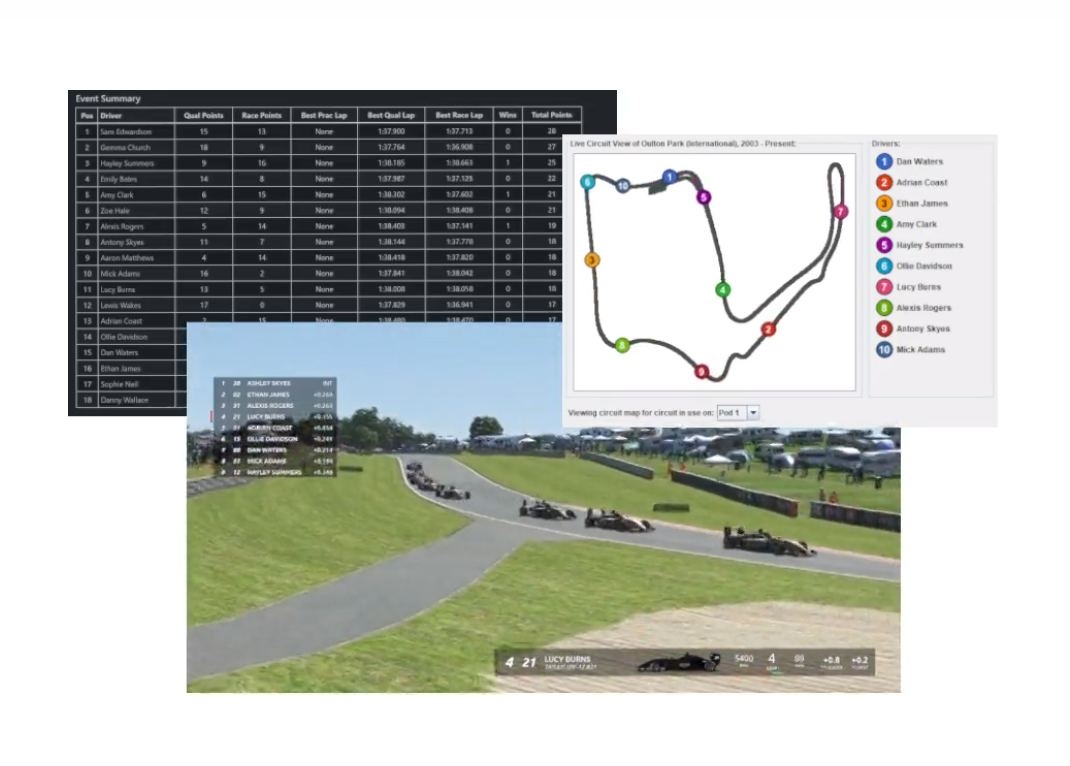The height and width of the screenshot is (766, 1070).
Task: Select lime car marker 8 on circuit map
Action: (622, 346)
